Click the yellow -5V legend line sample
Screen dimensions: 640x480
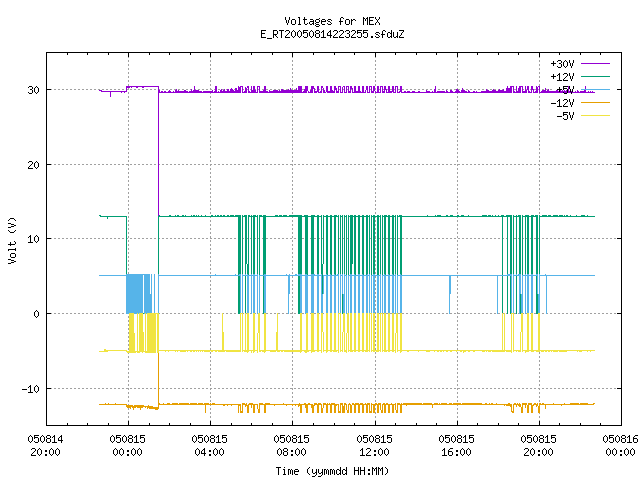tap(595, 116)
